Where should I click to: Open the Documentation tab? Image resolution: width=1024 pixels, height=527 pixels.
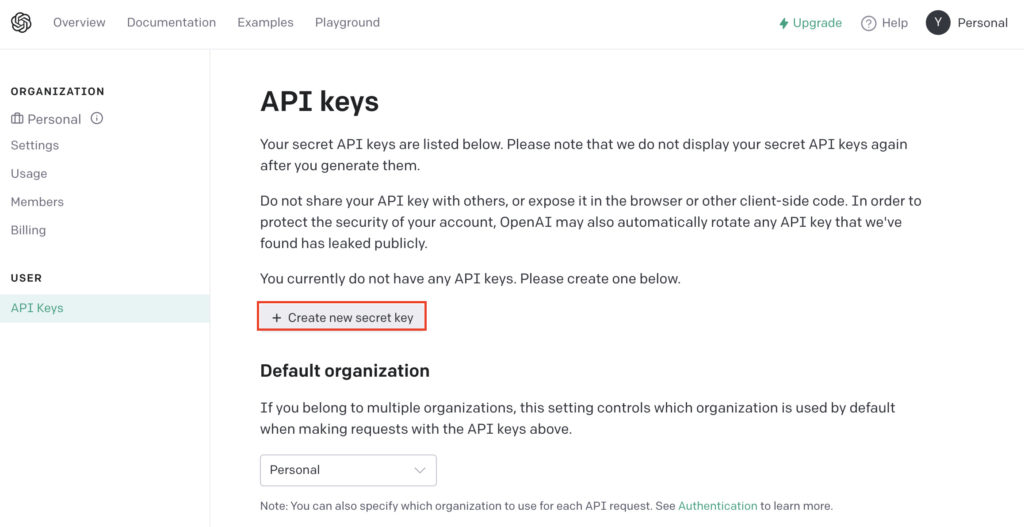[171, 22]
